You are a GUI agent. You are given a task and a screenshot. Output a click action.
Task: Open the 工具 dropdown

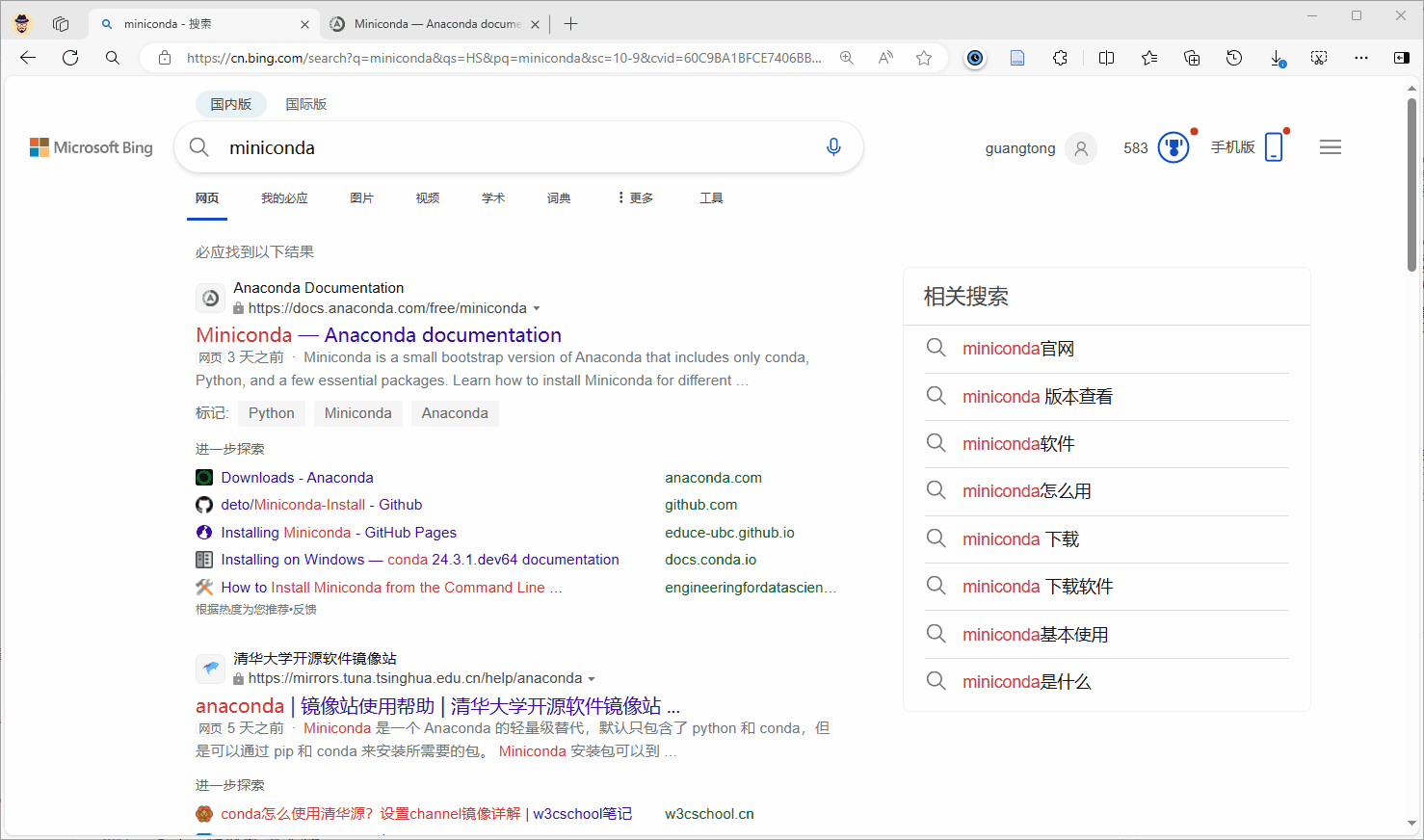[712, 197]
